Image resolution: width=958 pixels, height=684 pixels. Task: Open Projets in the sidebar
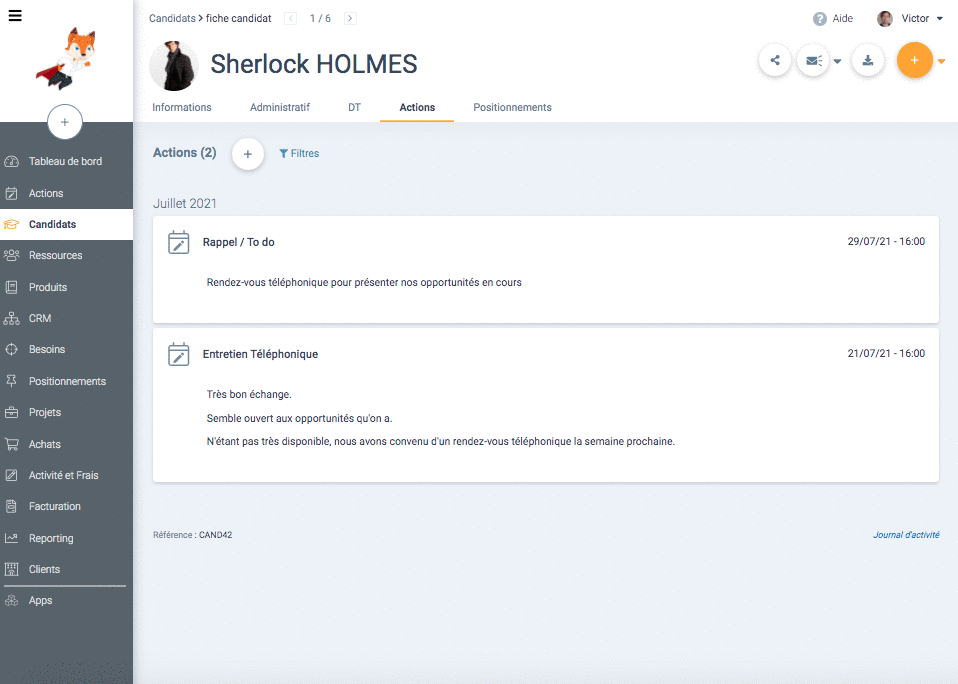(x=66, y=412)
